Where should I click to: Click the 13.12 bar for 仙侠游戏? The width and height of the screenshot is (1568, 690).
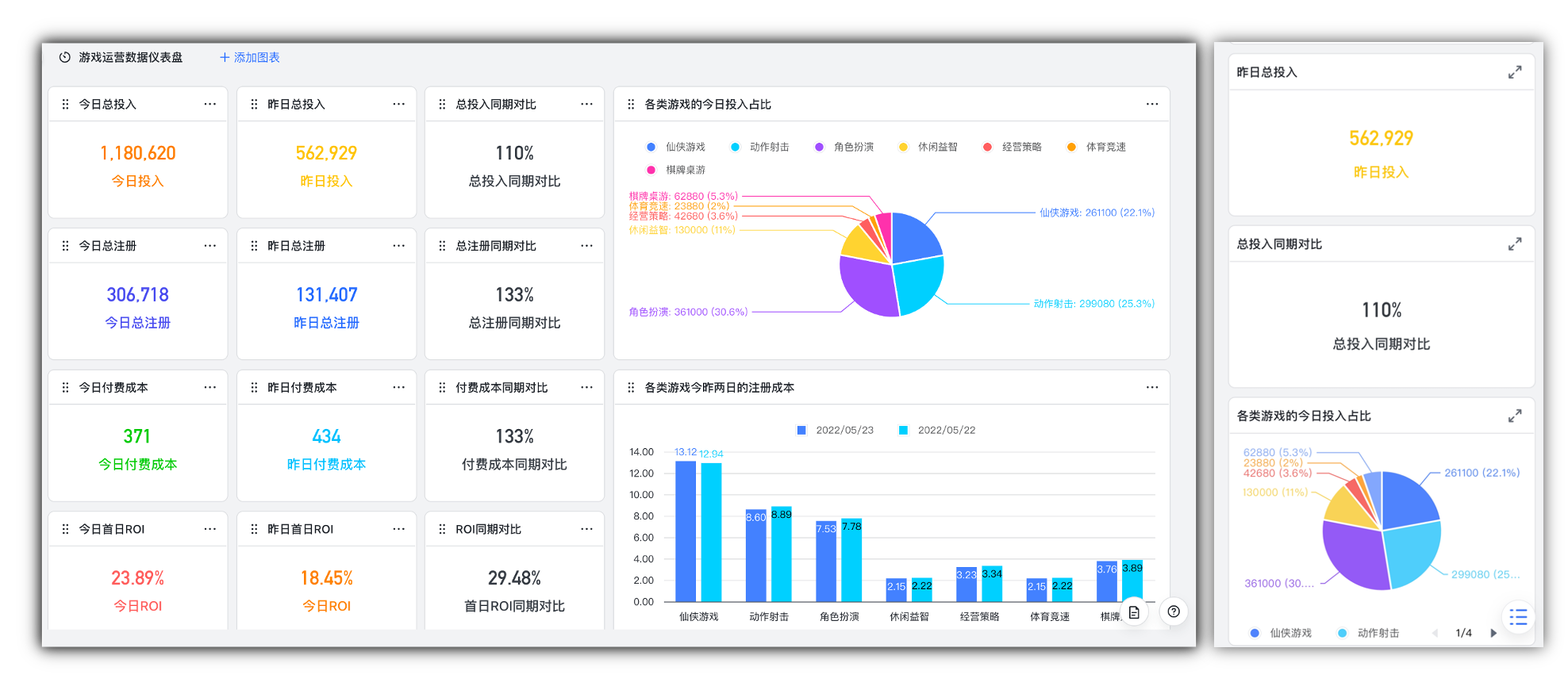(686, 531)
